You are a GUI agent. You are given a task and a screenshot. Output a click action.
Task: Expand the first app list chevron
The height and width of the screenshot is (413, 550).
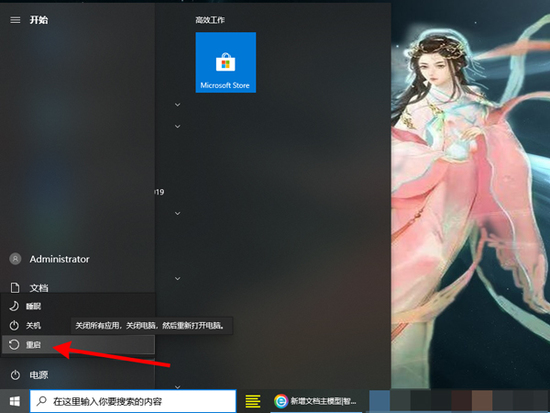(177, 105)
